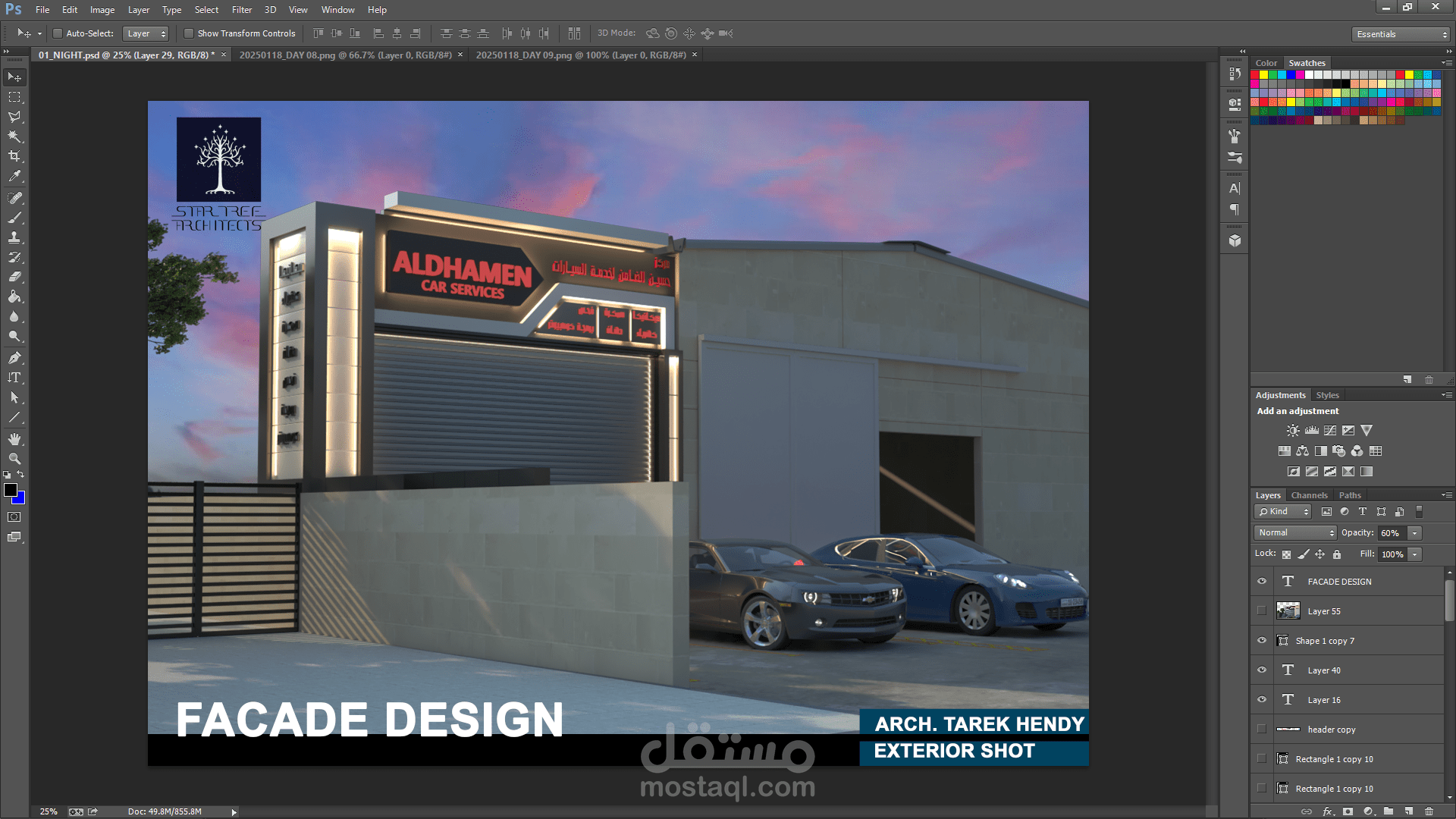Select the Line shape tool
Image resolution: width=1456 pixels, height=819 pixels.
14,417
